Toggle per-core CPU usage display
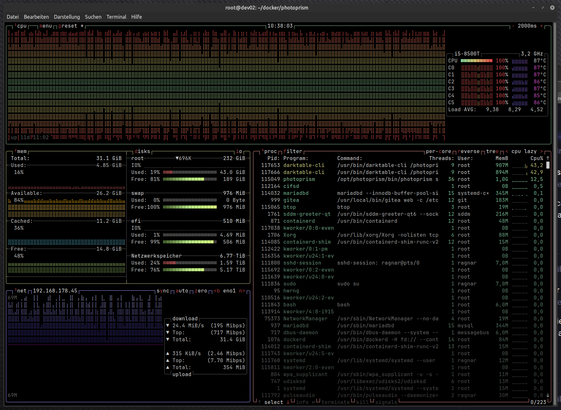 (x=438, y=151)
